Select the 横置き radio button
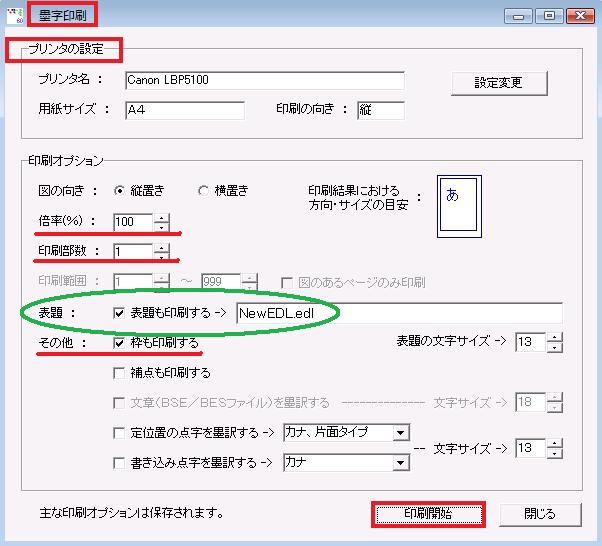 (204, 191)
